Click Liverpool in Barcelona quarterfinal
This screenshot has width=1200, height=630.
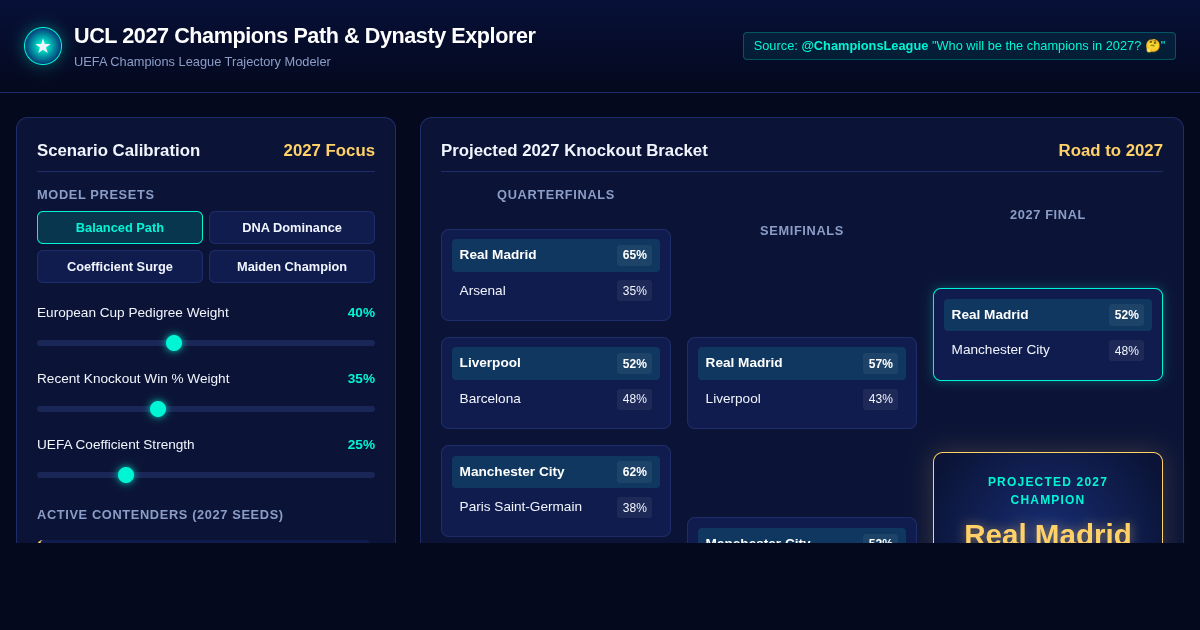(x=556, y=363)
